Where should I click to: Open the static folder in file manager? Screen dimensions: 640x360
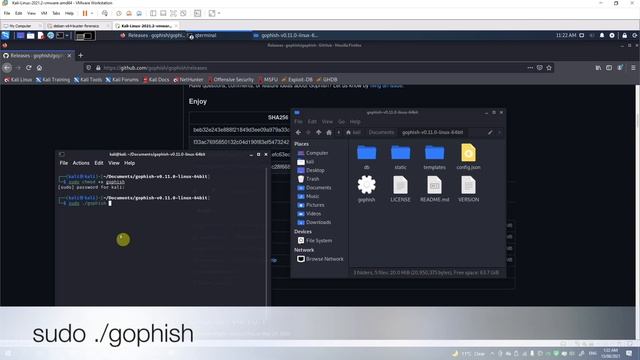(x=400, y=156)
